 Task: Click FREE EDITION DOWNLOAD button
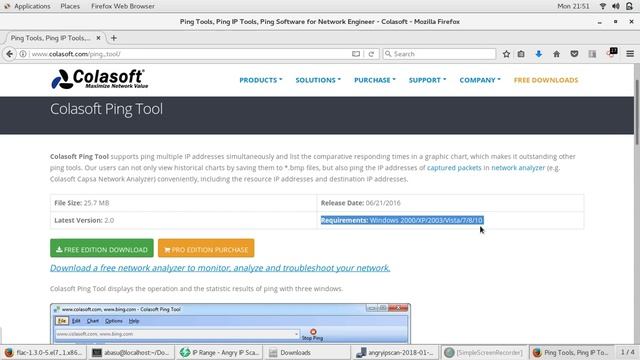pos(102,248)
